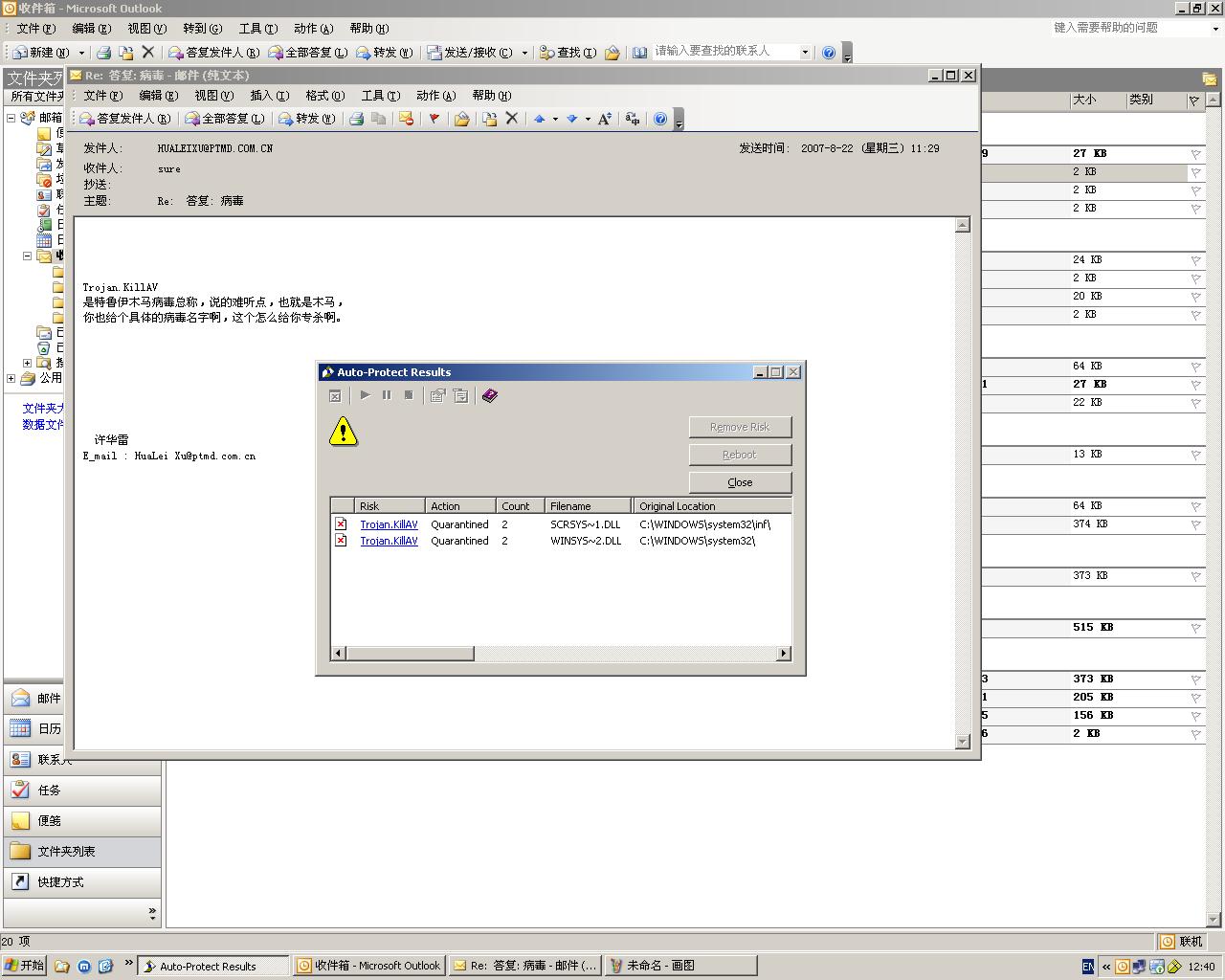Click the Close button in Auto-Protect Results
The width and height of the screenshot is (1225, 980).
pyautogui.click(x=740, y=482)
